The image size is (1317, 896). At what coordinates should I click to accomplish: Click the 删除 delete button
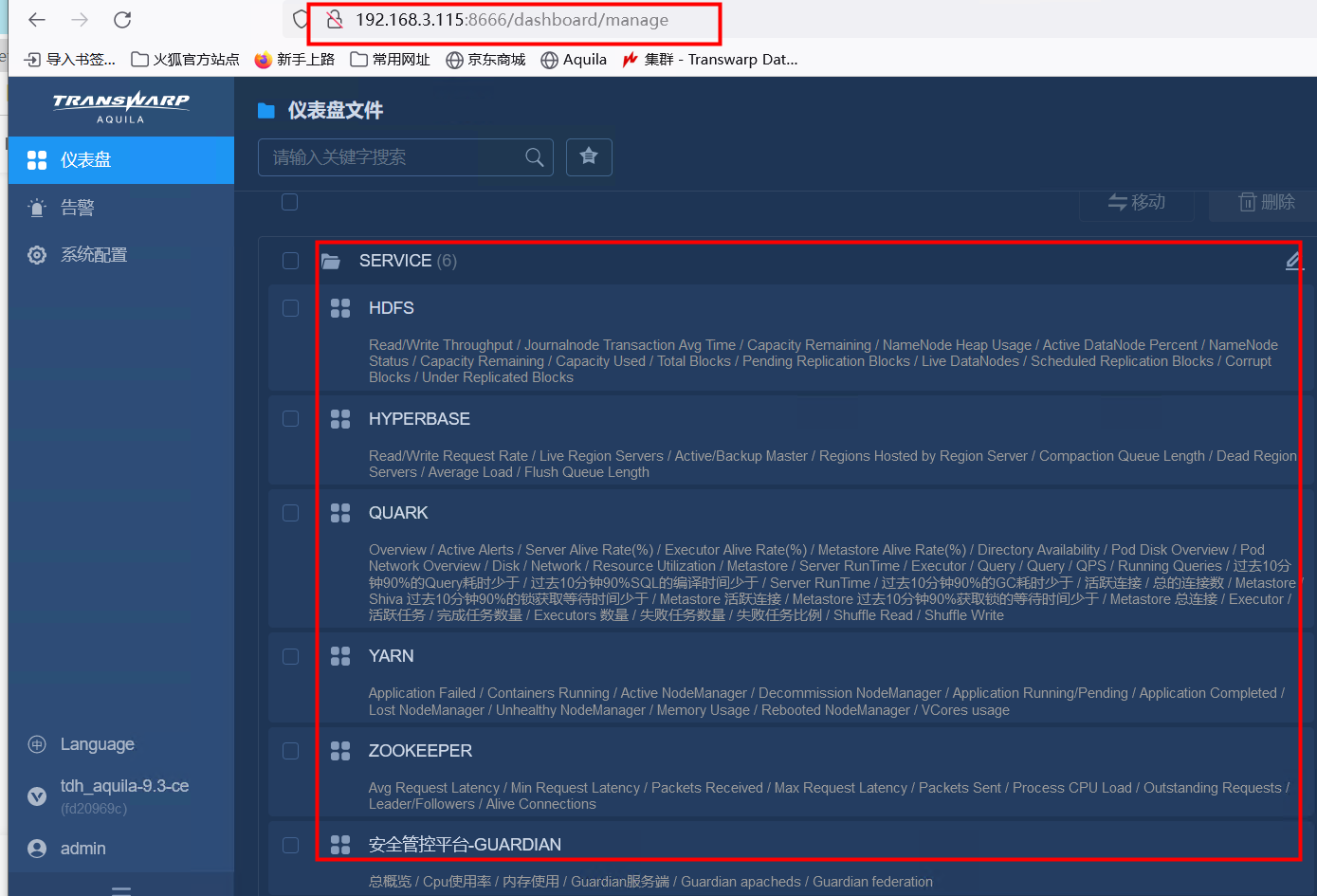1265,202
